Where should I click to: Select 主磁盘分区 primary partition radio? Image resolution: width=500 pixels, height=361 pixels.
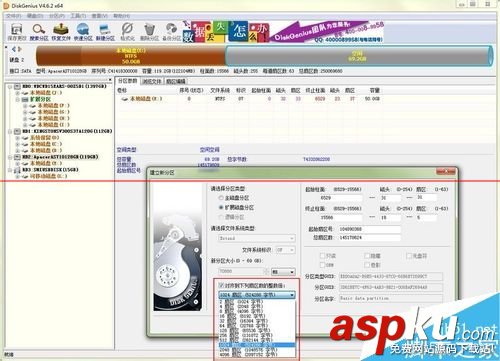pos(221,198)
